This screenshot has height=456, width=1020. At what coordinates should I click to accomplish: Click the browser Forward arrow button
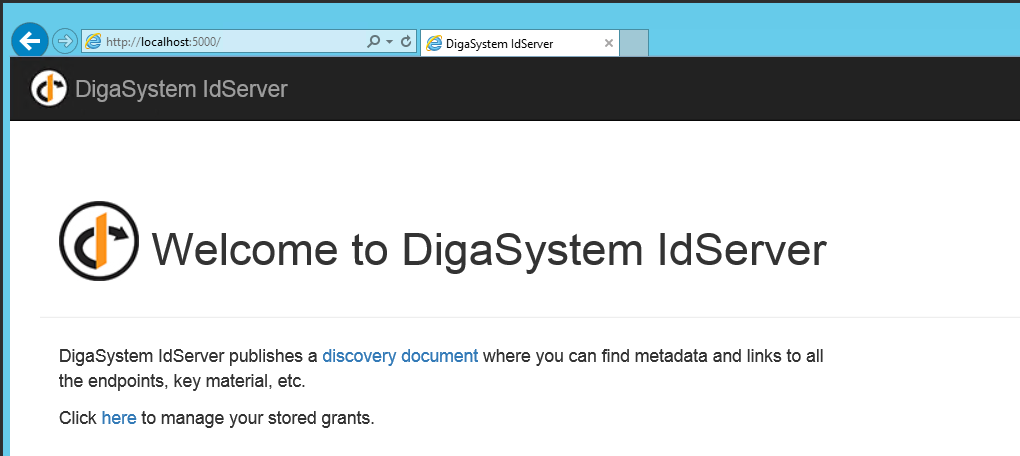point(64,41)
